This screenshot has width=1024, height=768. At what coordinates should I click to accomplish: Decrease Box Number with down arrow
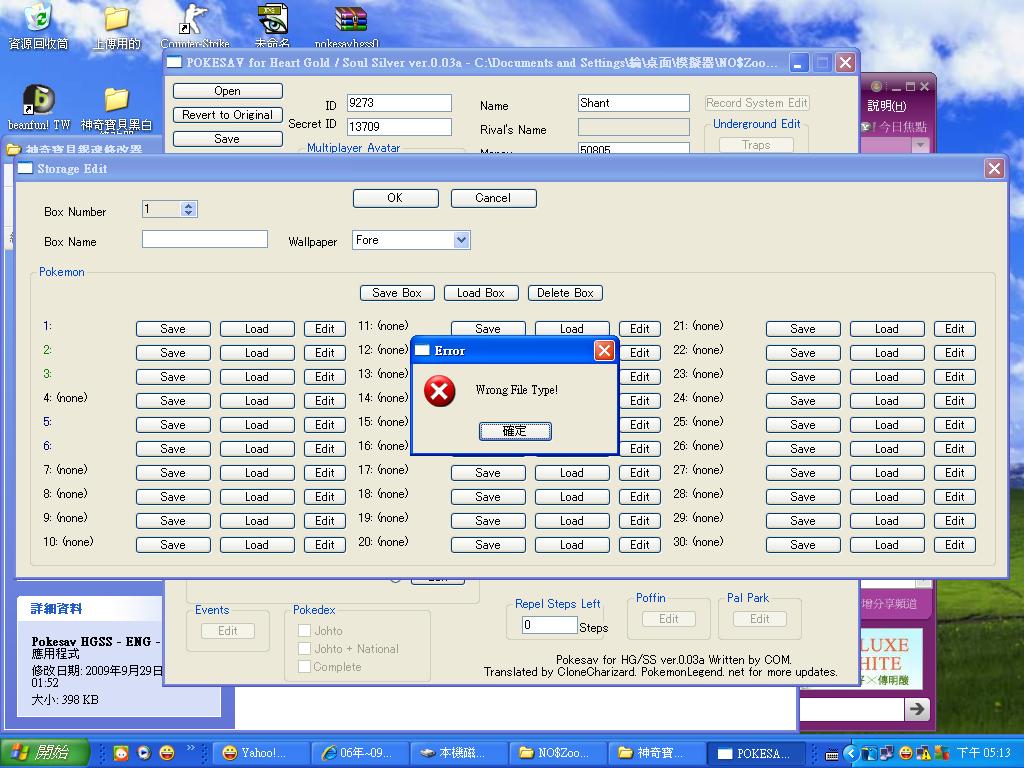pyautogui.click(x=189, y=213)
